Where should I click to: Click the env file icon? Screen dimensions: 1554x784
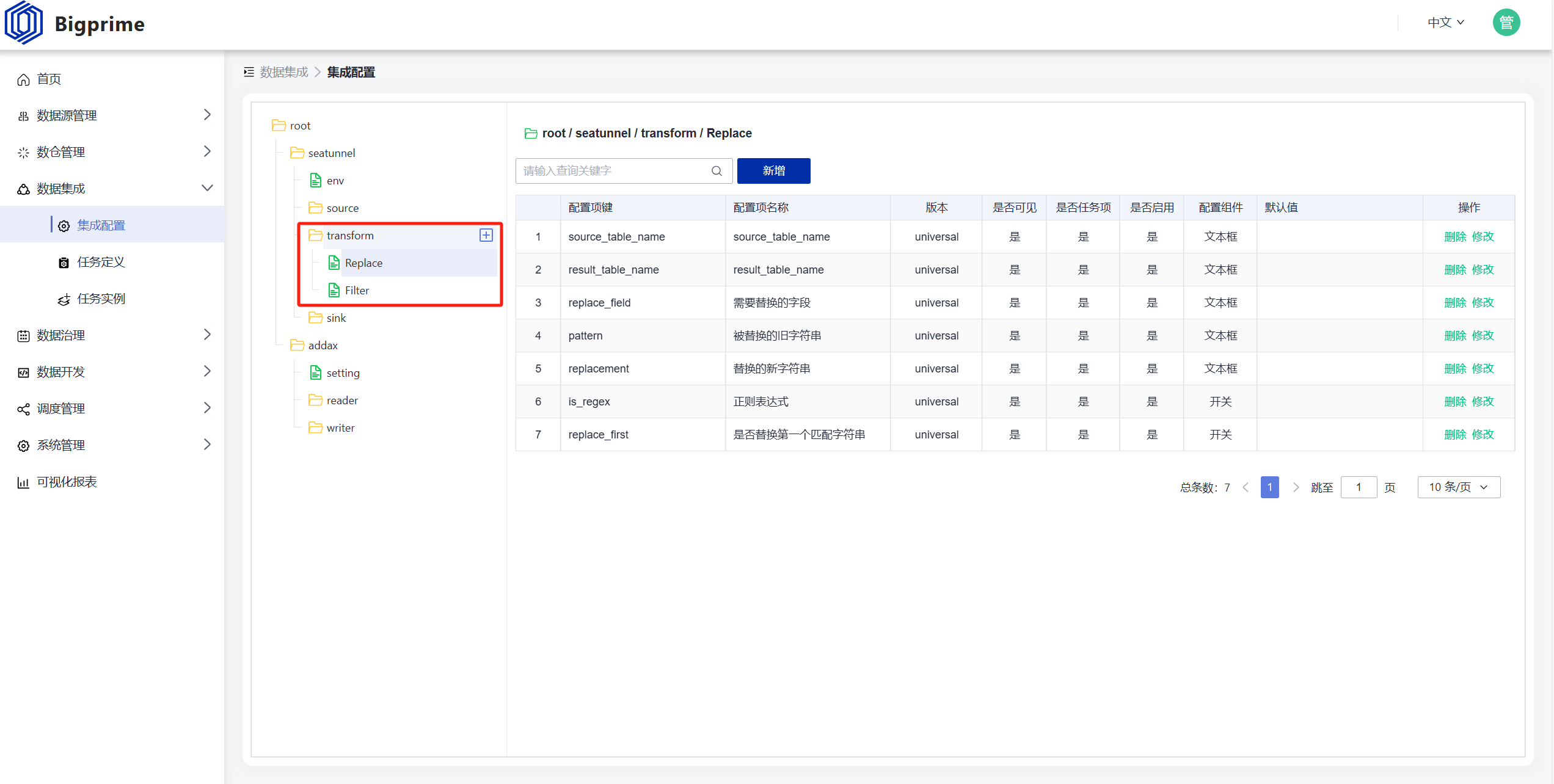point(315,180)
